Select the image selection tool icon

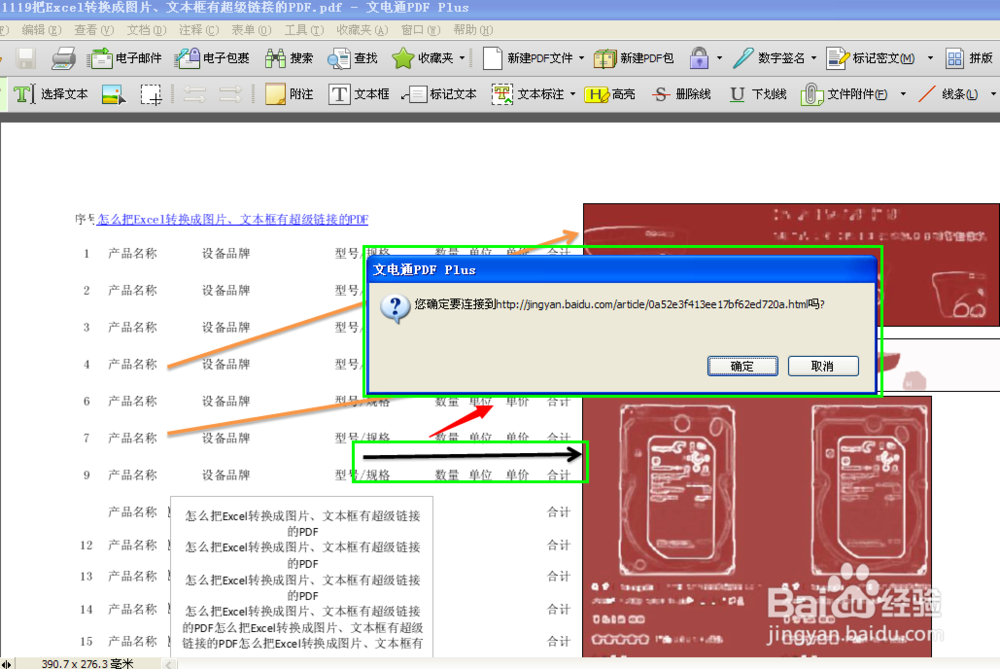114,94
